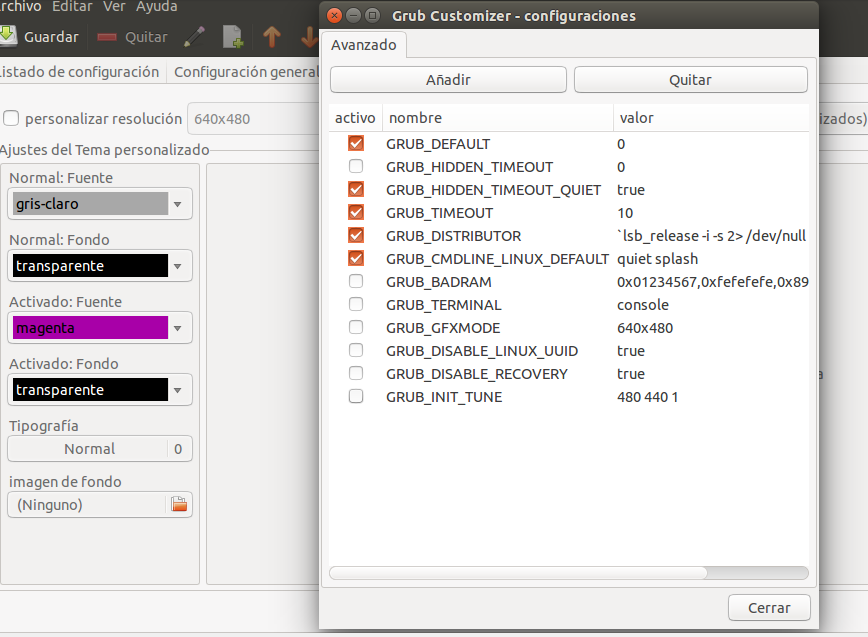Image resolution: width=868 pixels, height=637 pixels.
Task: Toggle the personalizar resolución checkbox
Action: [x=11, y=119]
